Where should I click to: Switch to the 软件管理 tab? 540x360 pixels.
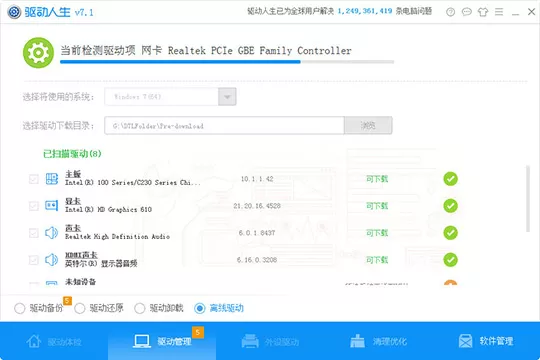pyautogui.click(x=486, y=341)
